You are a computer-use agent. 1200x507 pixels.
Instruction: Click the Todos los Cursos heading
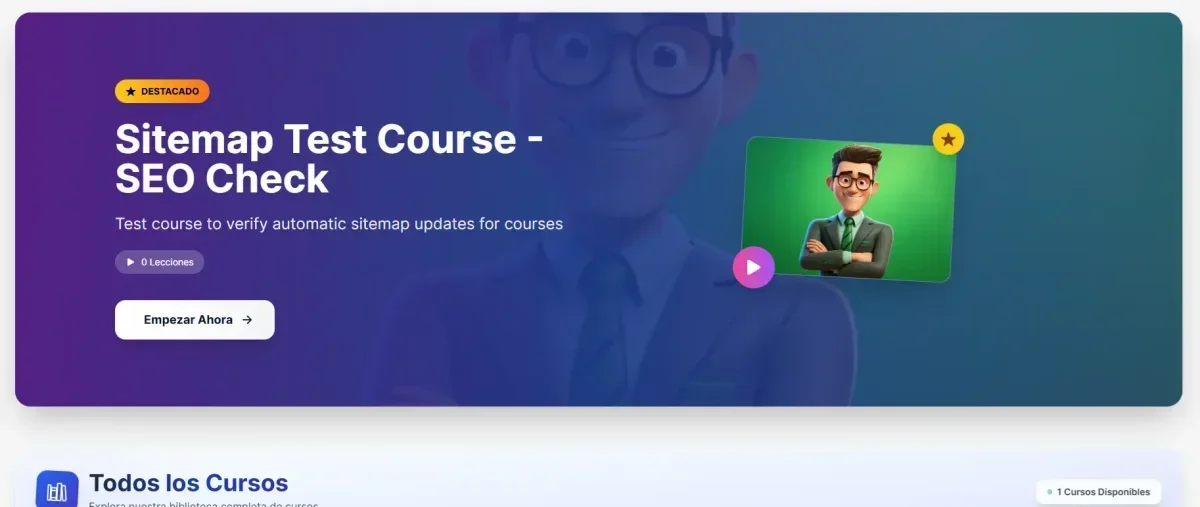pos(189,483)
